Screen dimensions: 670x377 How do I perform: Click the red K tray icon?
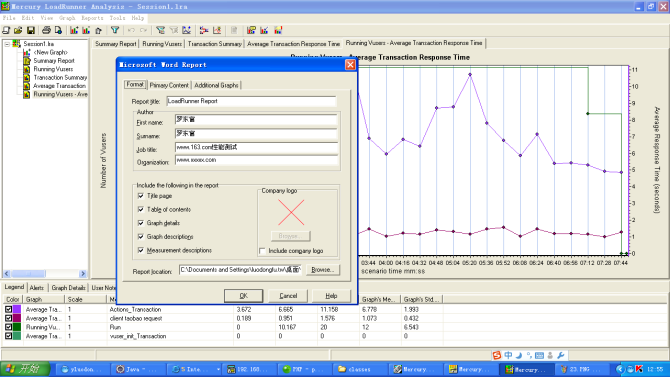pos(639,369)
